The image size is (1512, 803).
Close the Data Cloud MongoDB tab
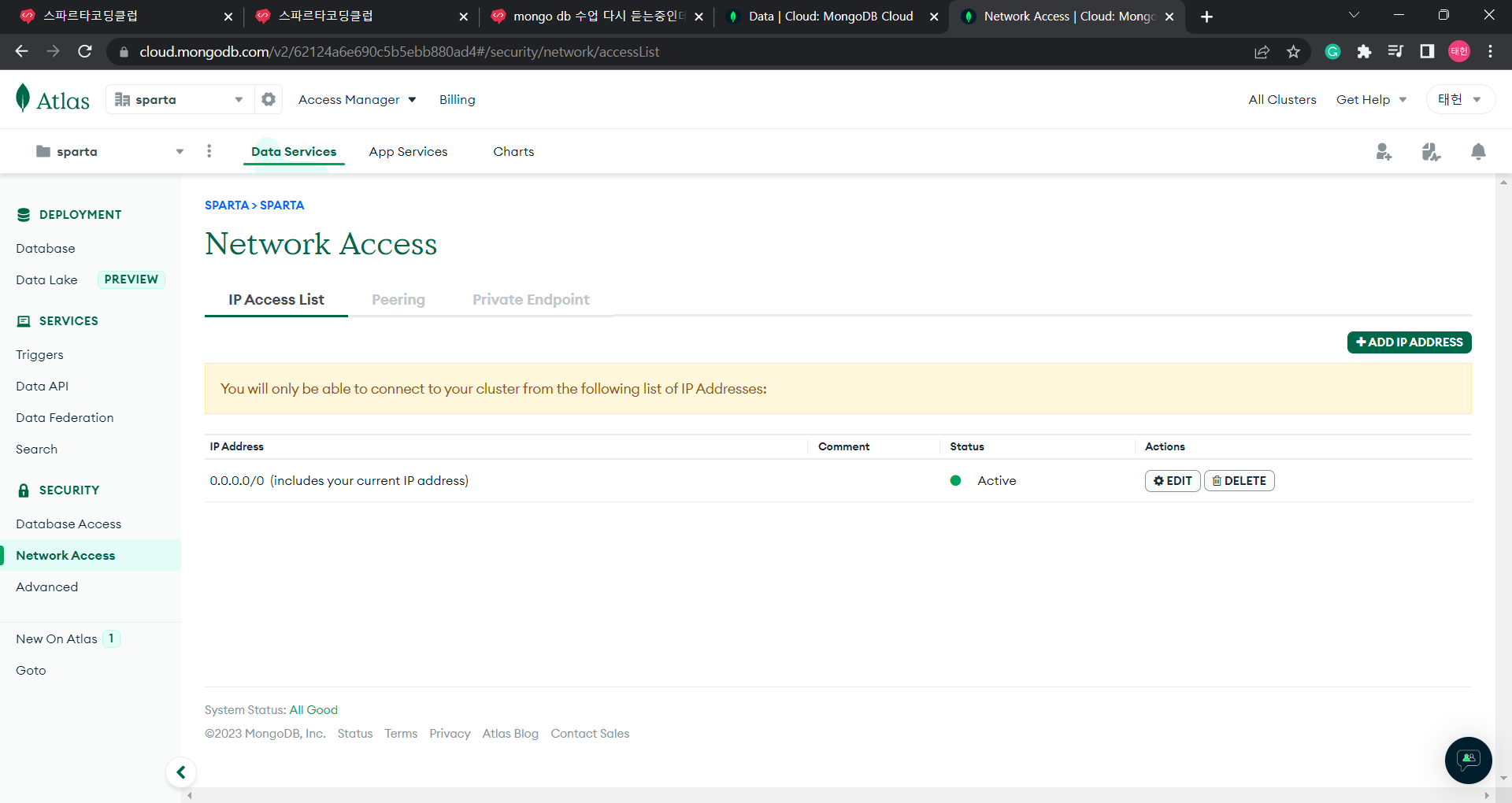(x=934, y=17)
